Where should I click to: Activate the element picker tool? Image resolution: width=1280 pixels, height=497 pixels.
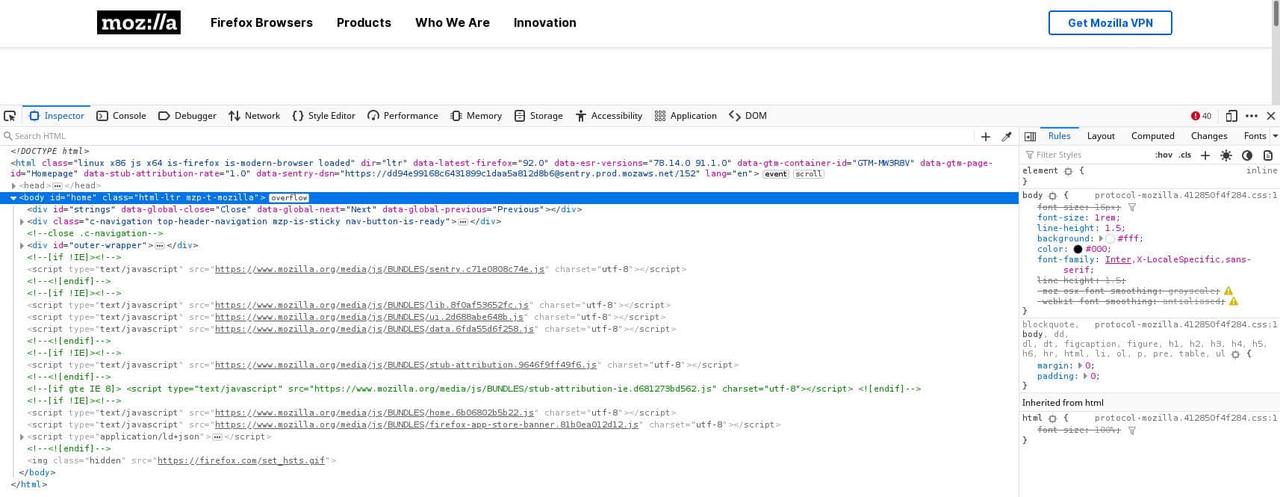10,116
